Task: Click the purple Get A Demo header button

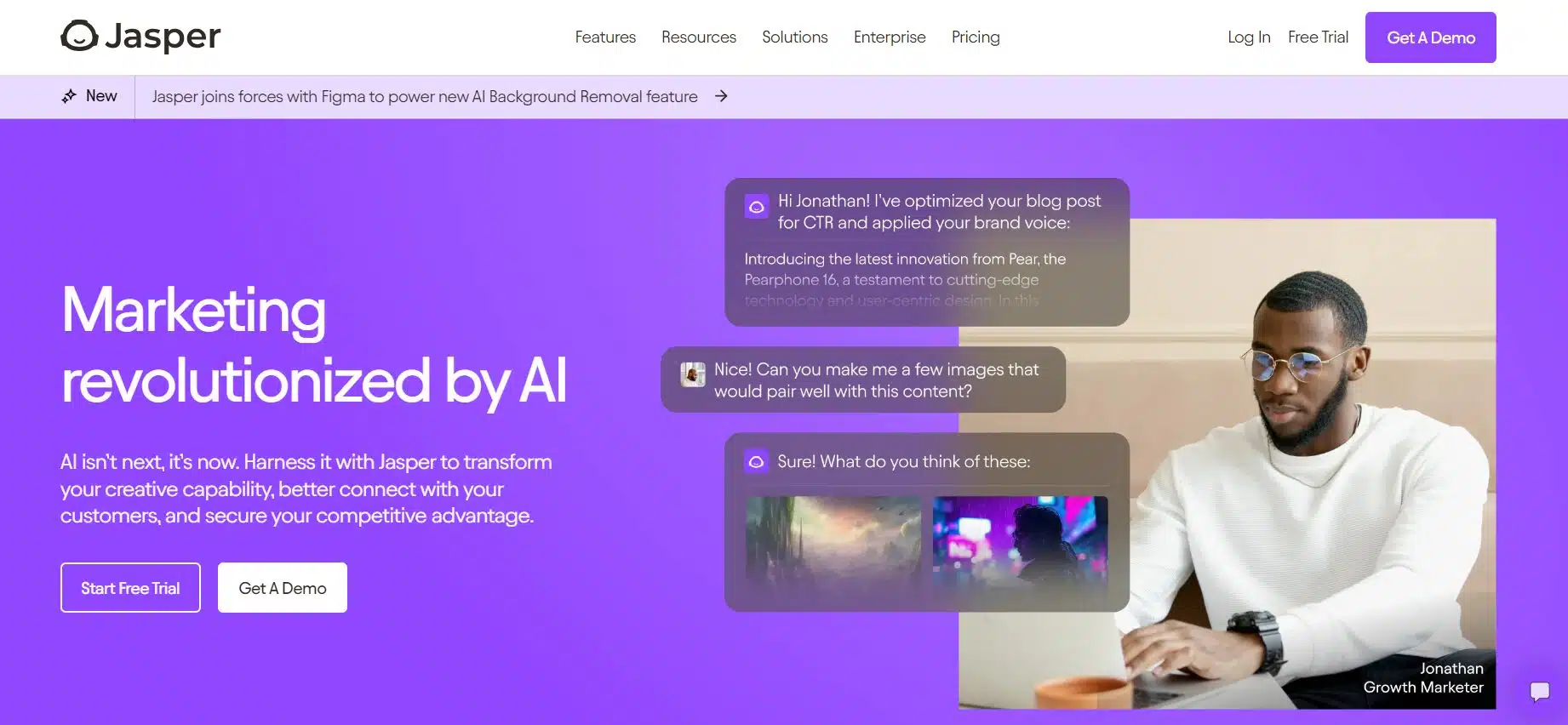Action: tap(1431, 37)
